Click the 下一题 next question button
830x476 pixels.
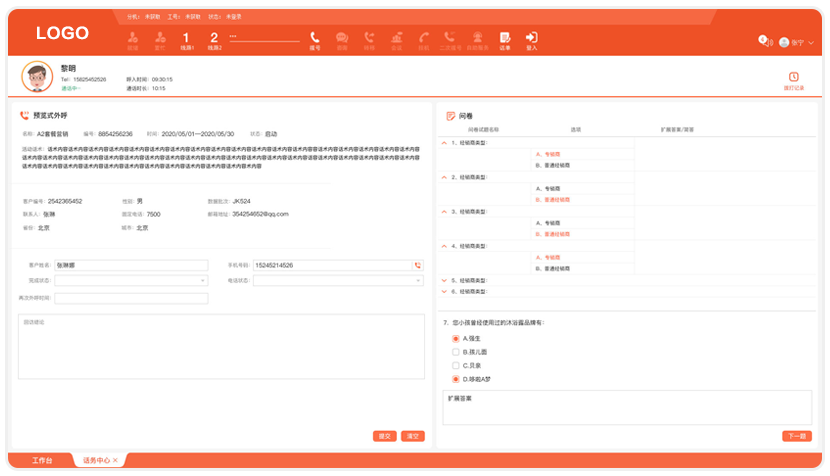point(796,436)
